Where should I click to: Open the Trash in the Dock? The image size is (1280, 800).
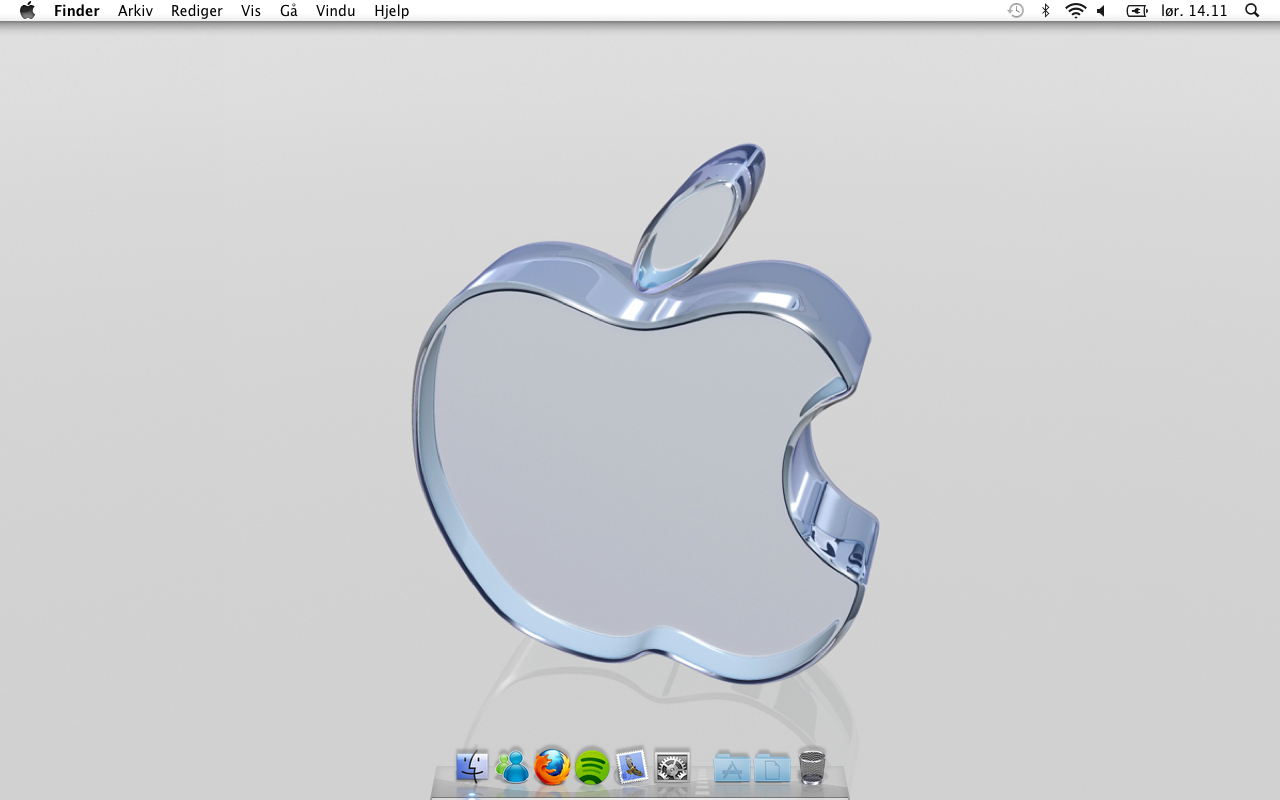(812, 767)
